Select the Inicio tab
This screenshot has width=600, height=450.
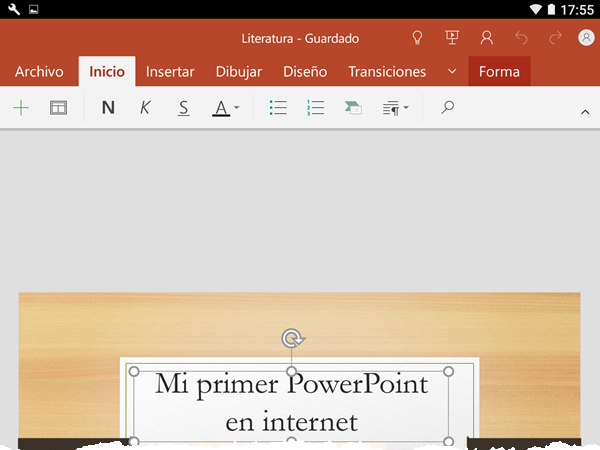click(x=107, y=72)
